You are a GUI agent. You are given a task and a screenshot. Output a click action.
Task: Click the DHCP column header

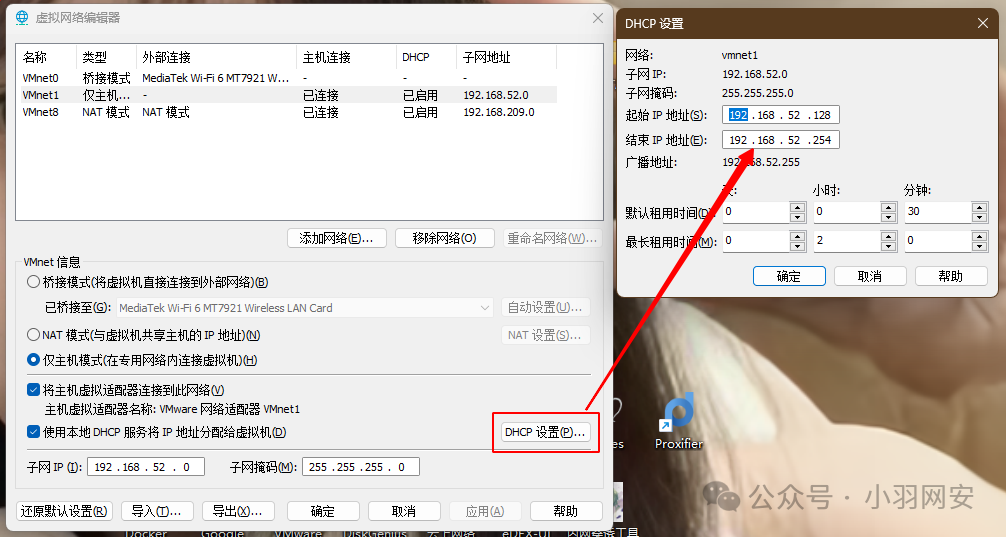tap(426, 57)
